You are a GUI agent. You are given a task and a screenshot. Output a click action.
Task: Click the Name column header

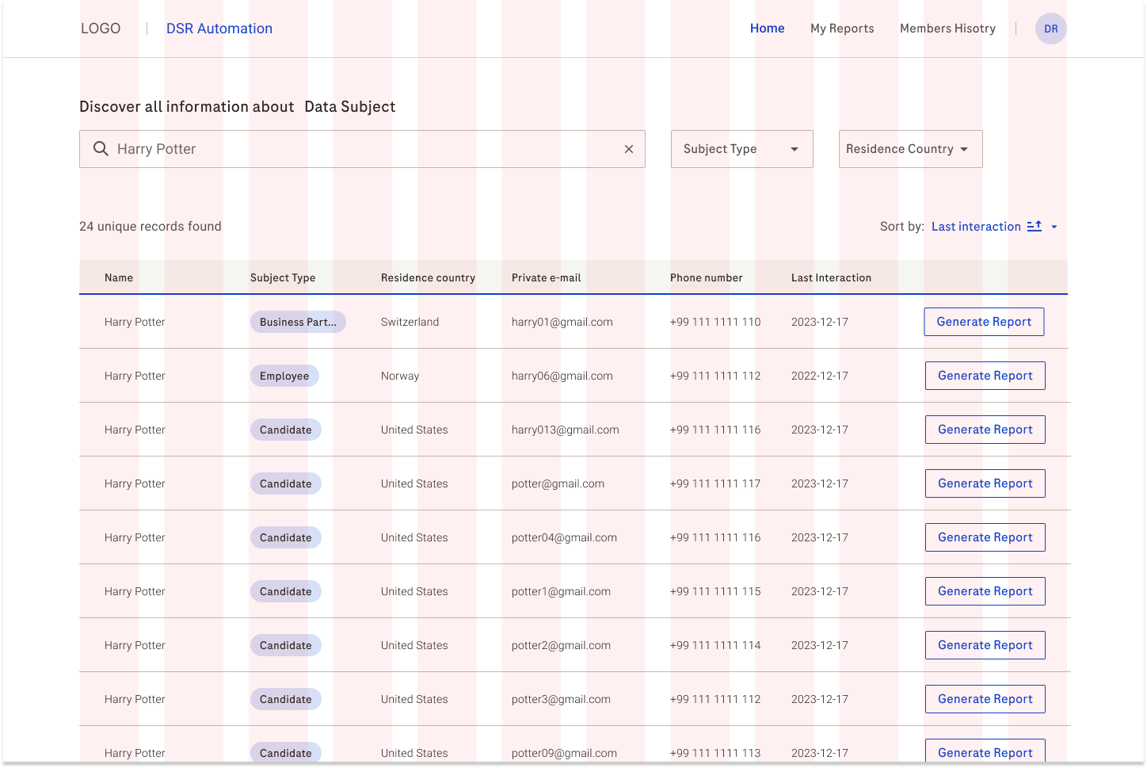pos(119,278)
